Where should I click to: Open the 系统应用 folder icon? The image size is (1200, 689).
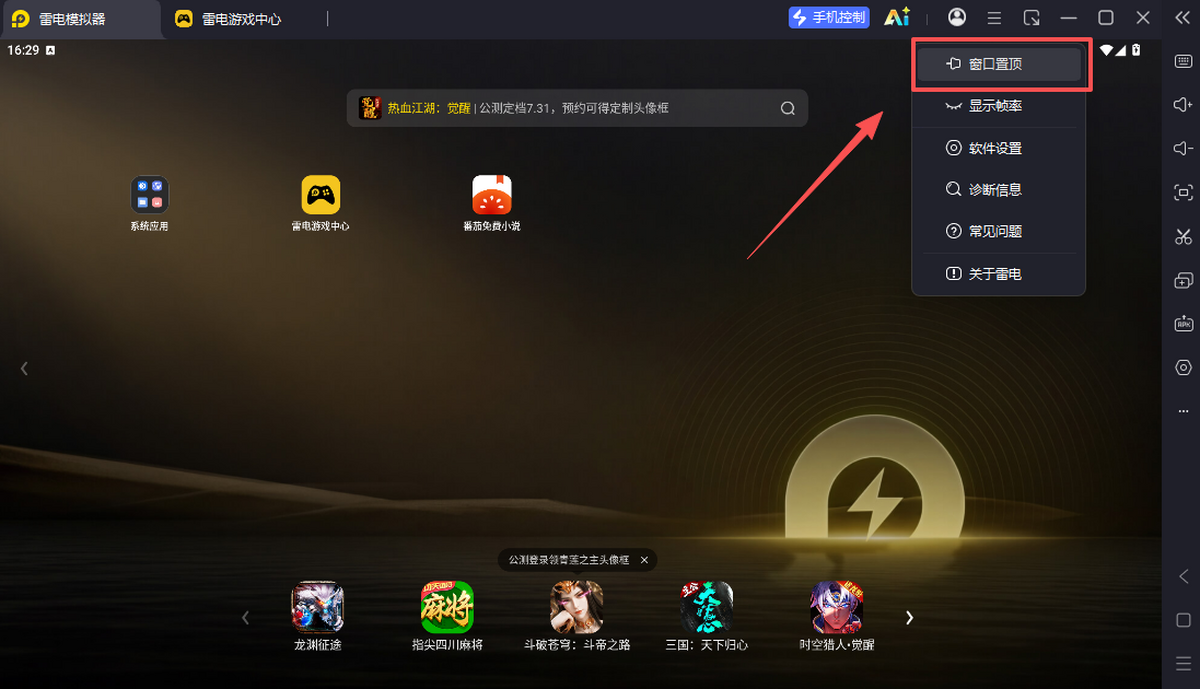coord(149,194)
